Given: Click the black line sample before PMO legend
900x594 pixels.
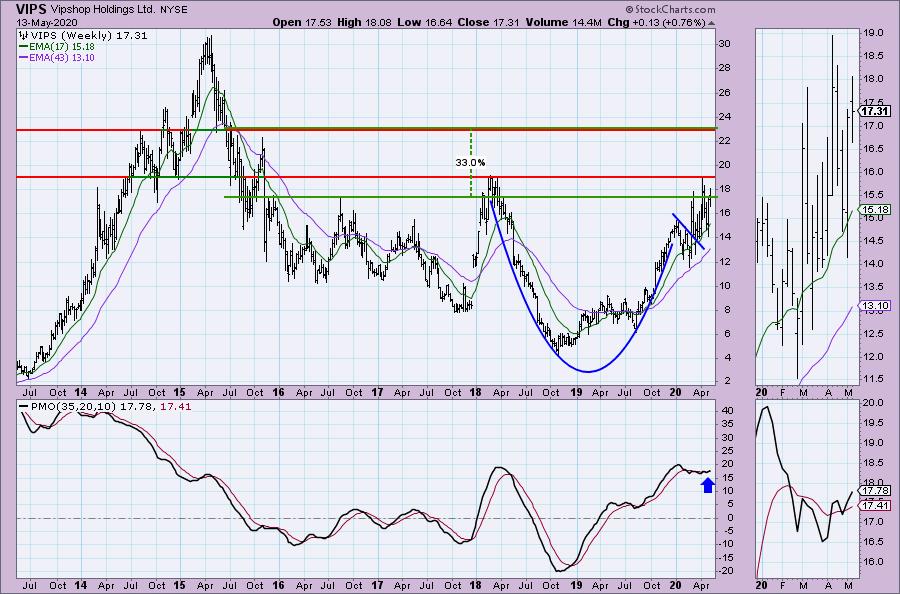Looking at the screenshot, I should click(x=24, y=406).
